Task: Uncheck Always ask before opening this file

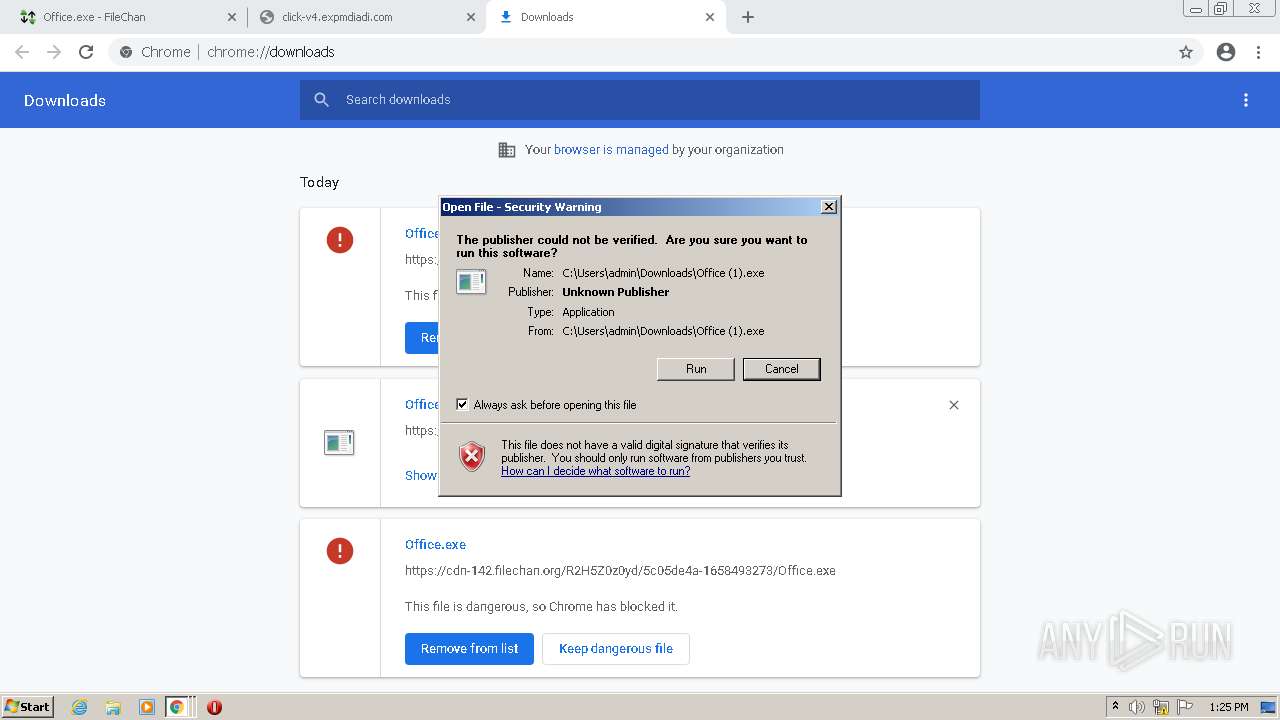Action: pyautogui.click(x=462, y=405)
